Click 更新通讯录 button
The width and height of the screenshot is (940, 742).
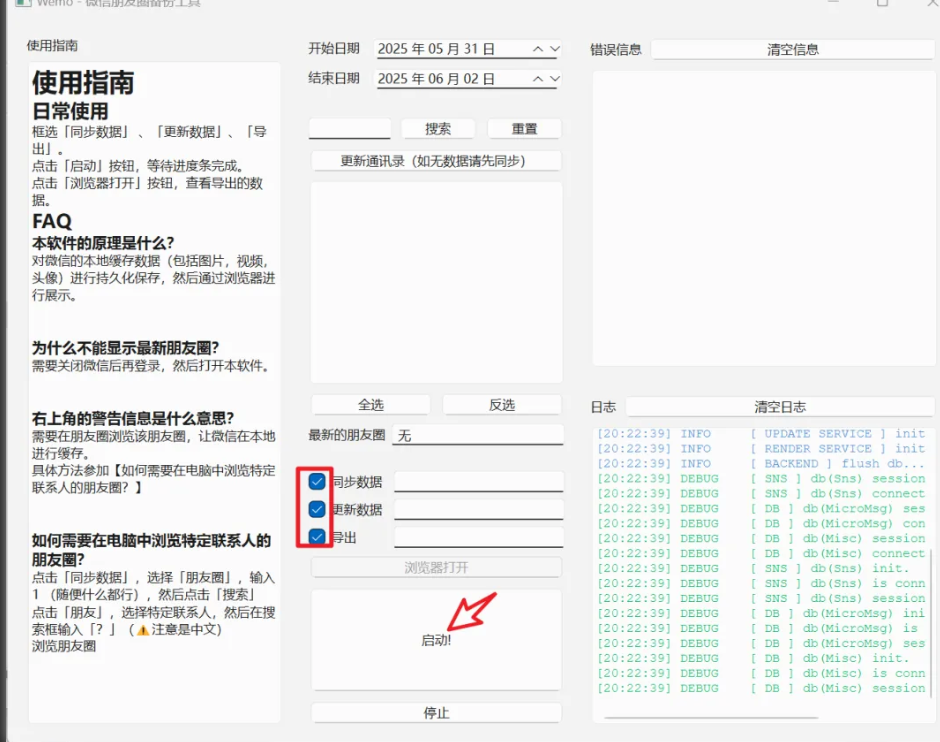click(x=436, y=161)
